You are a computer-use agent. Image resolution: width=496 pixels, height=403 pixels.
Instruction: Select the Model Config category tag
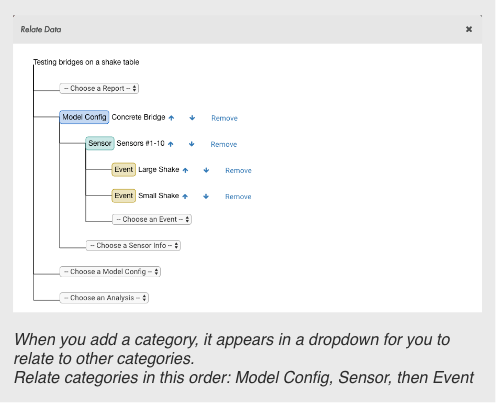pos(84,117)
